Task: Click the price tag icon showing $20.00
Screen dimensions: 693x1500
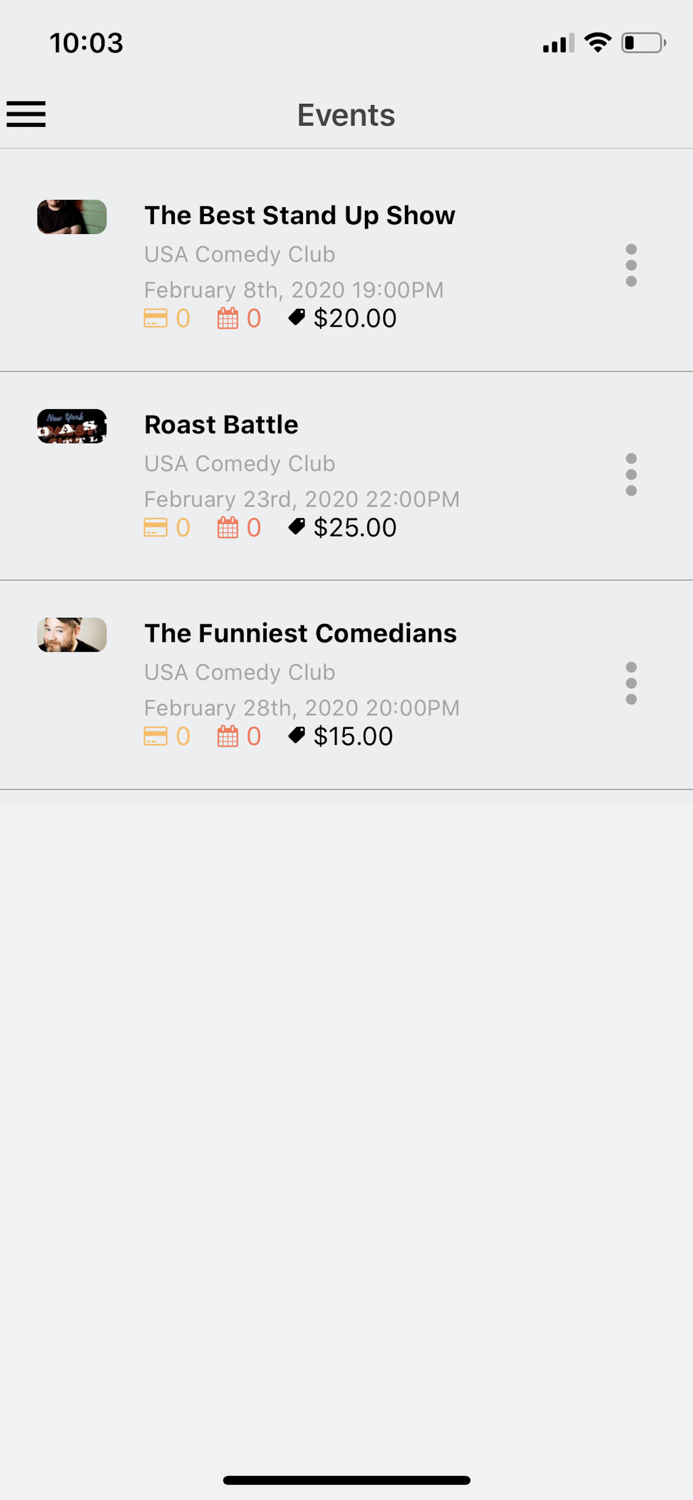Action: point(297,317)
